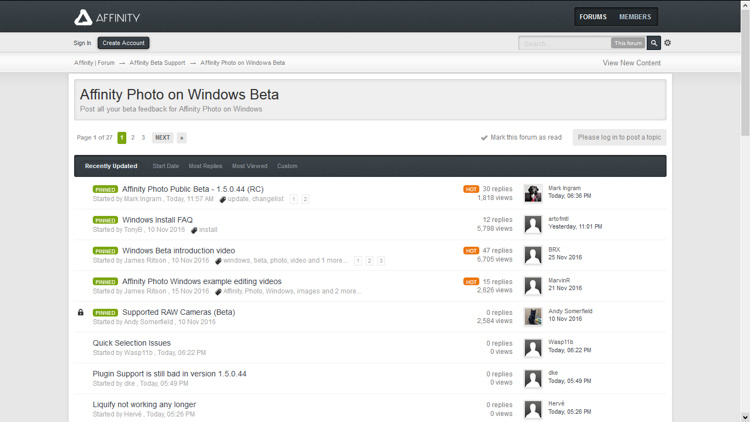The height and width of the screenshot is (422, 750).
Task: Open the Members tab
Action: click(635, 17)
